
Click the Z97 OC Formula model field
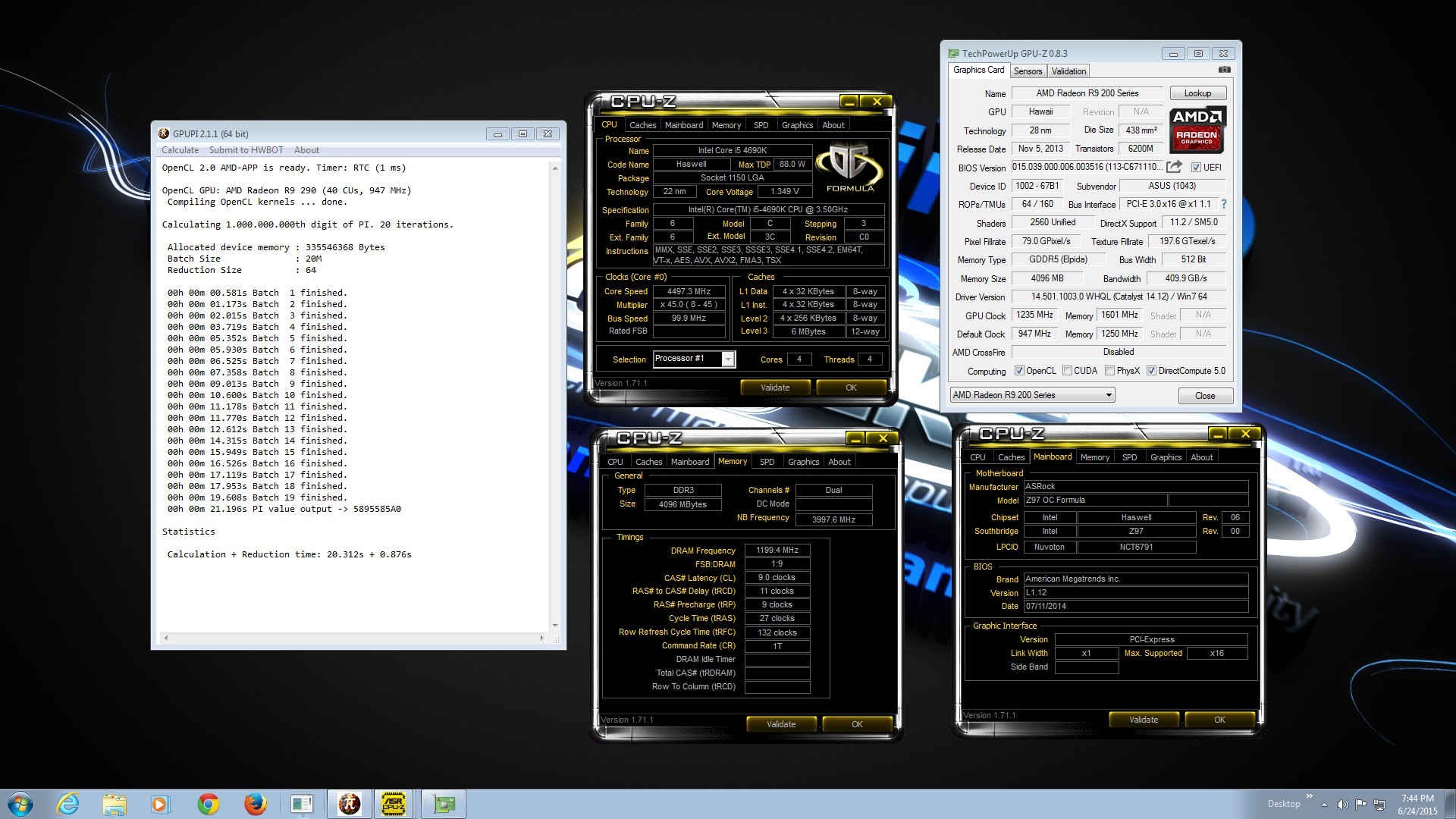tap(1094, 500)
